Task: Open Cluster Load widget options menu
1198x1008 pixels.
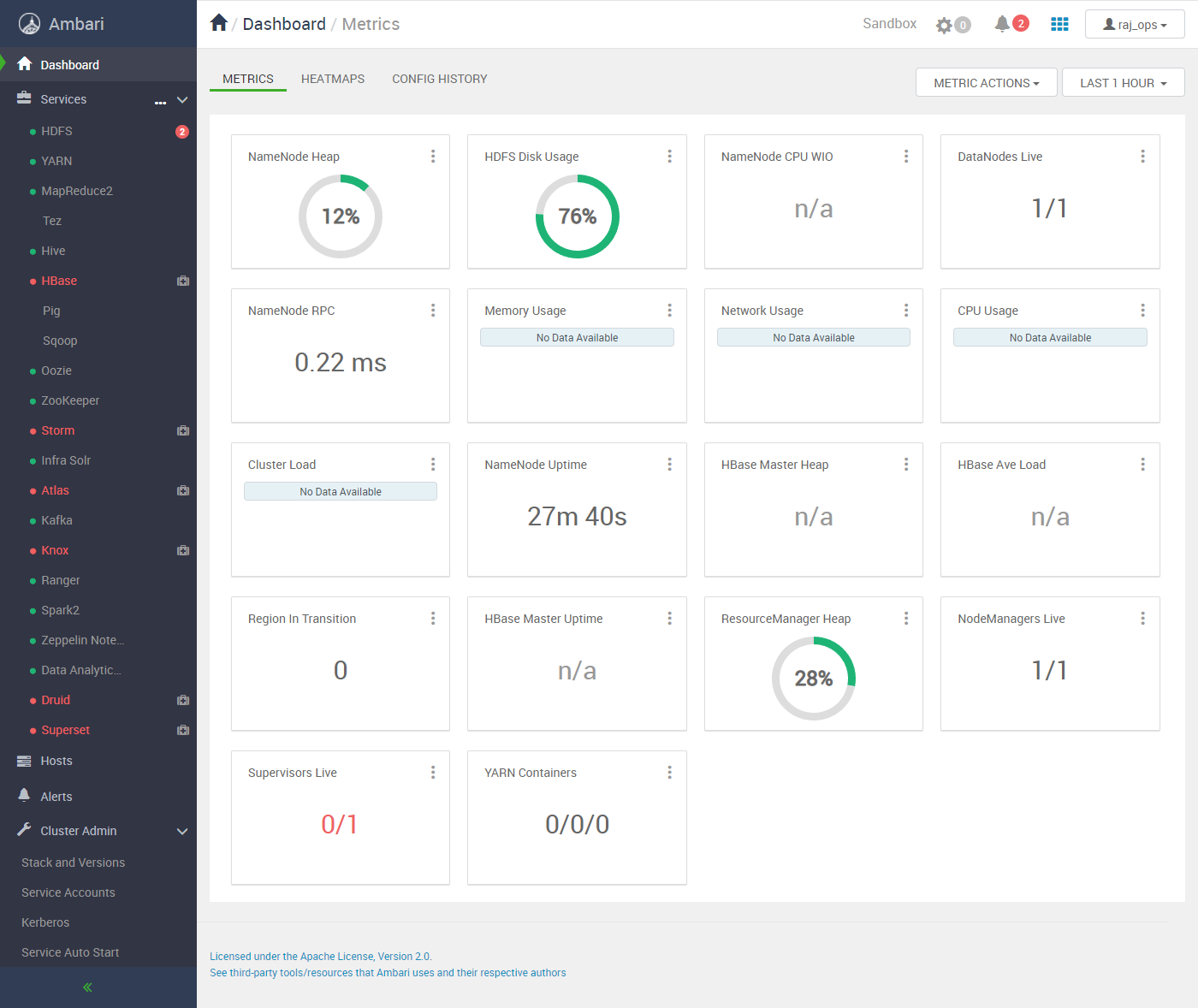Action: pyautogui.click(x=433, y=465)
